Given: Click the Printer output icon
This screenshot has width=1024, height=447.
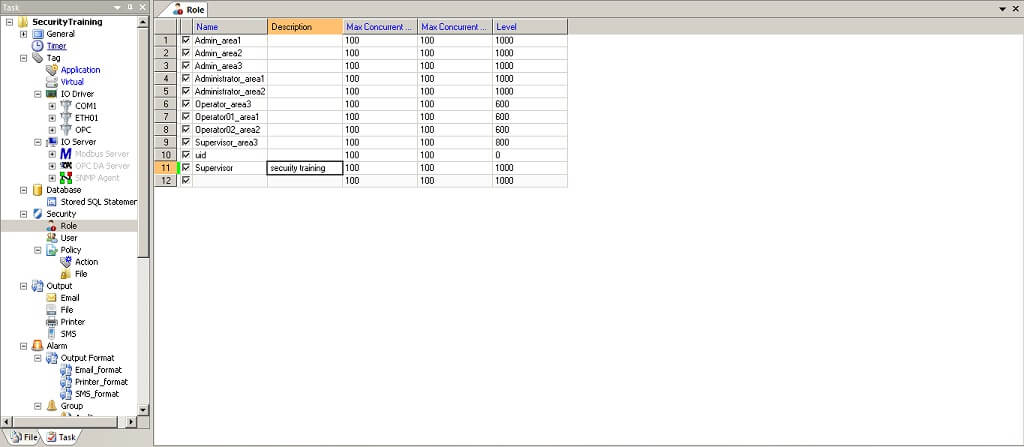Looking at the screenshot, I should 52,322.
